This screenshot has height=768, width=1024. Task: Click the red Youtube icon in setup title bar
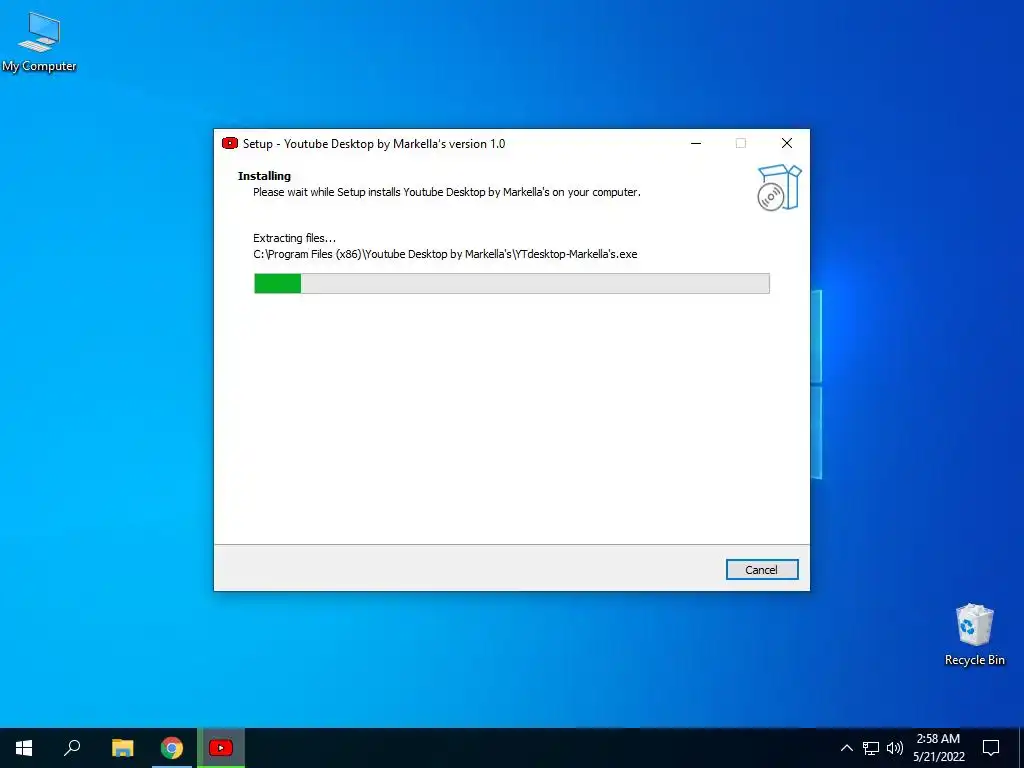[230, 143]
